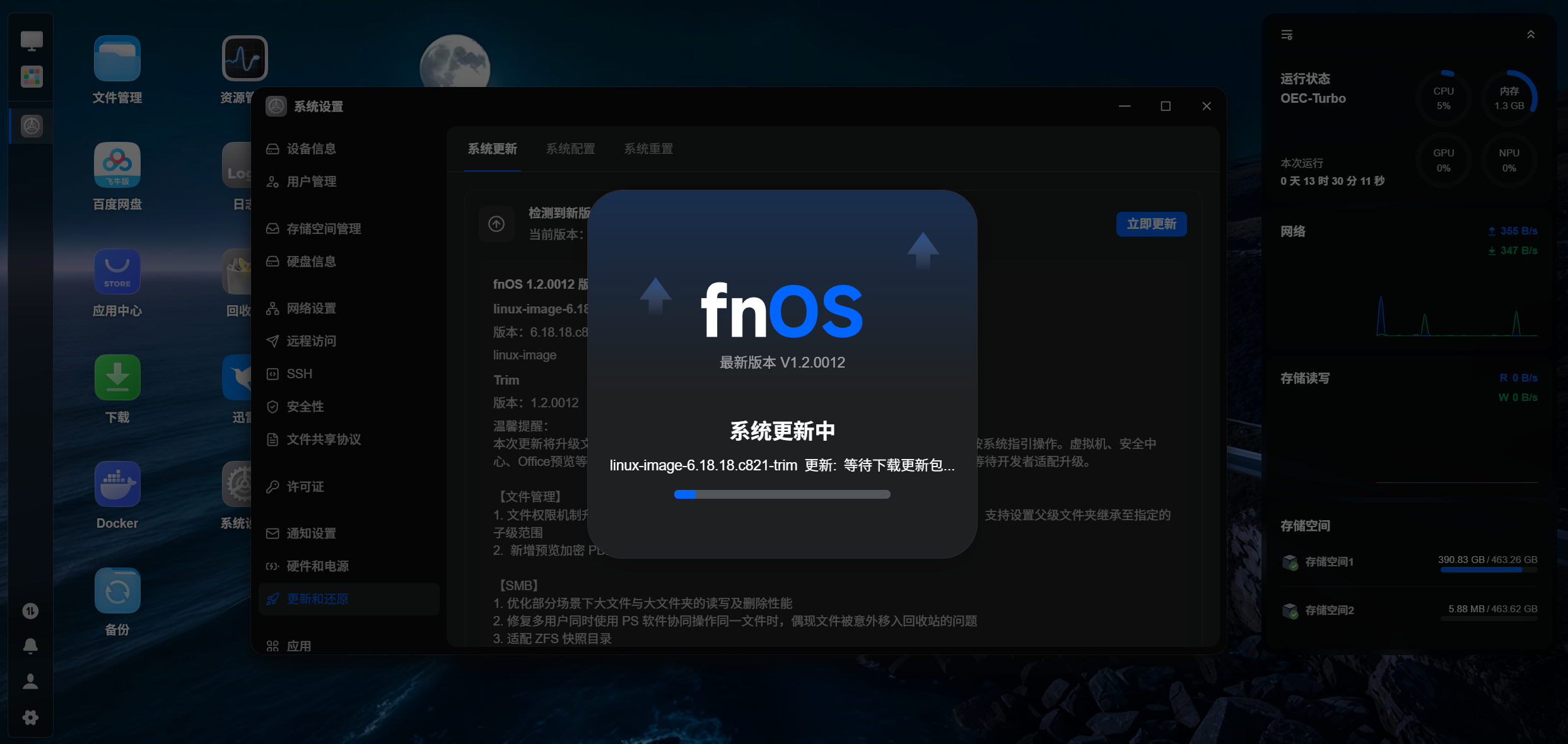This screenshot has width=1568, height=744.
Task: Click the widget panel menu icon
Action: [x=1287, y=35]
